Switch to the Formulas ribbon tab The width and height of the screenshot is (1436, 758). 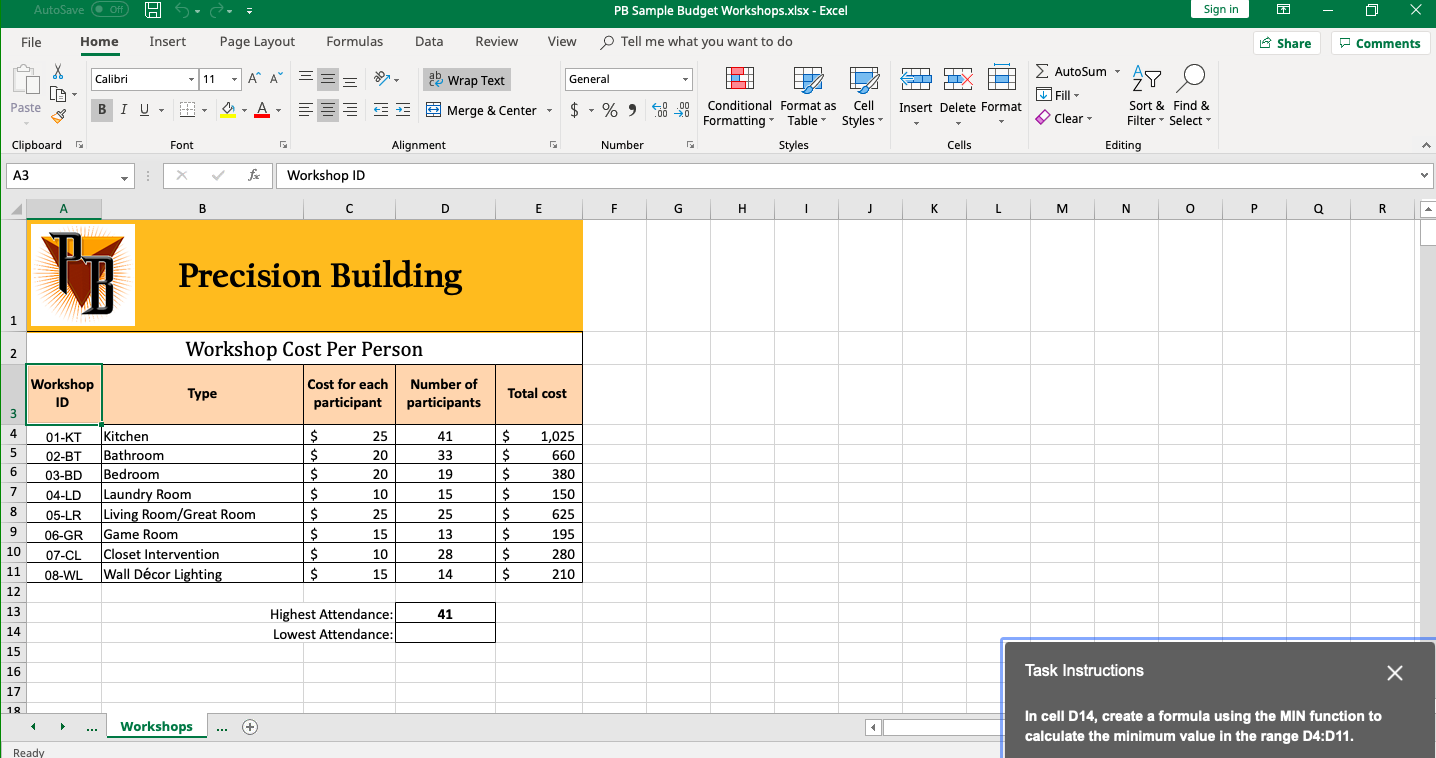(354, 42)
